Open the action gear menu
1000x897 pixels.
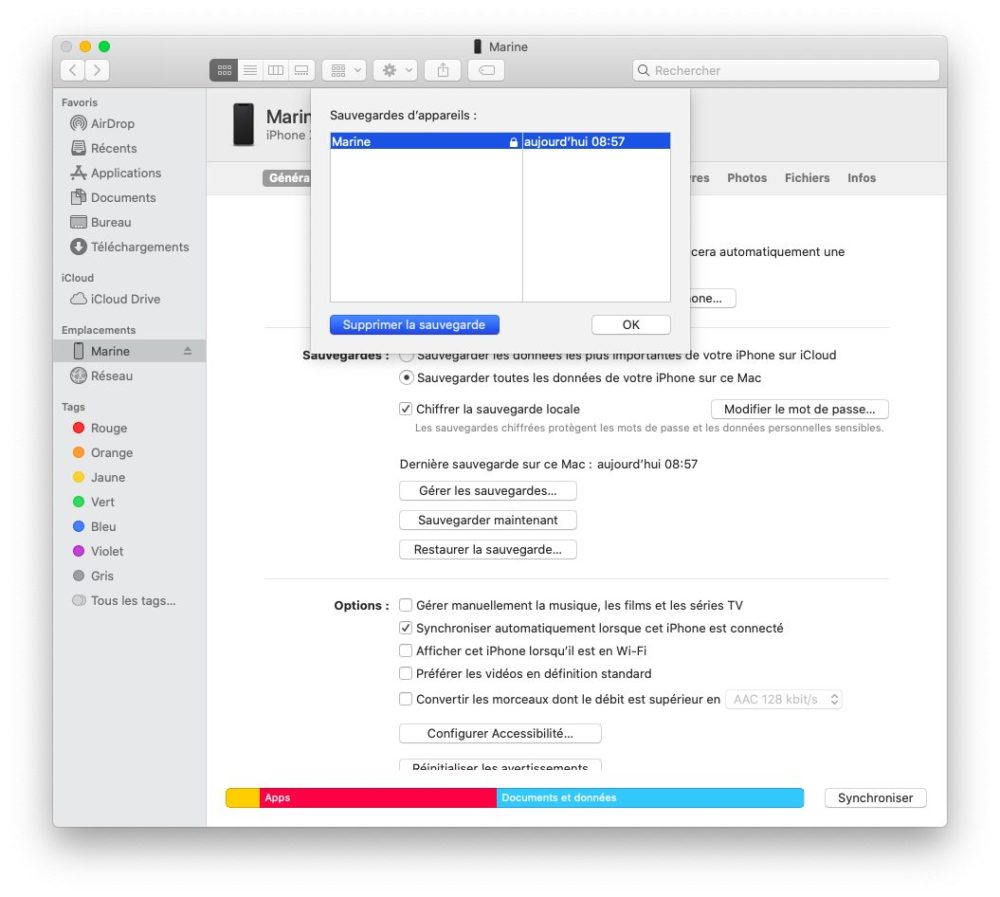click(395, 70)
